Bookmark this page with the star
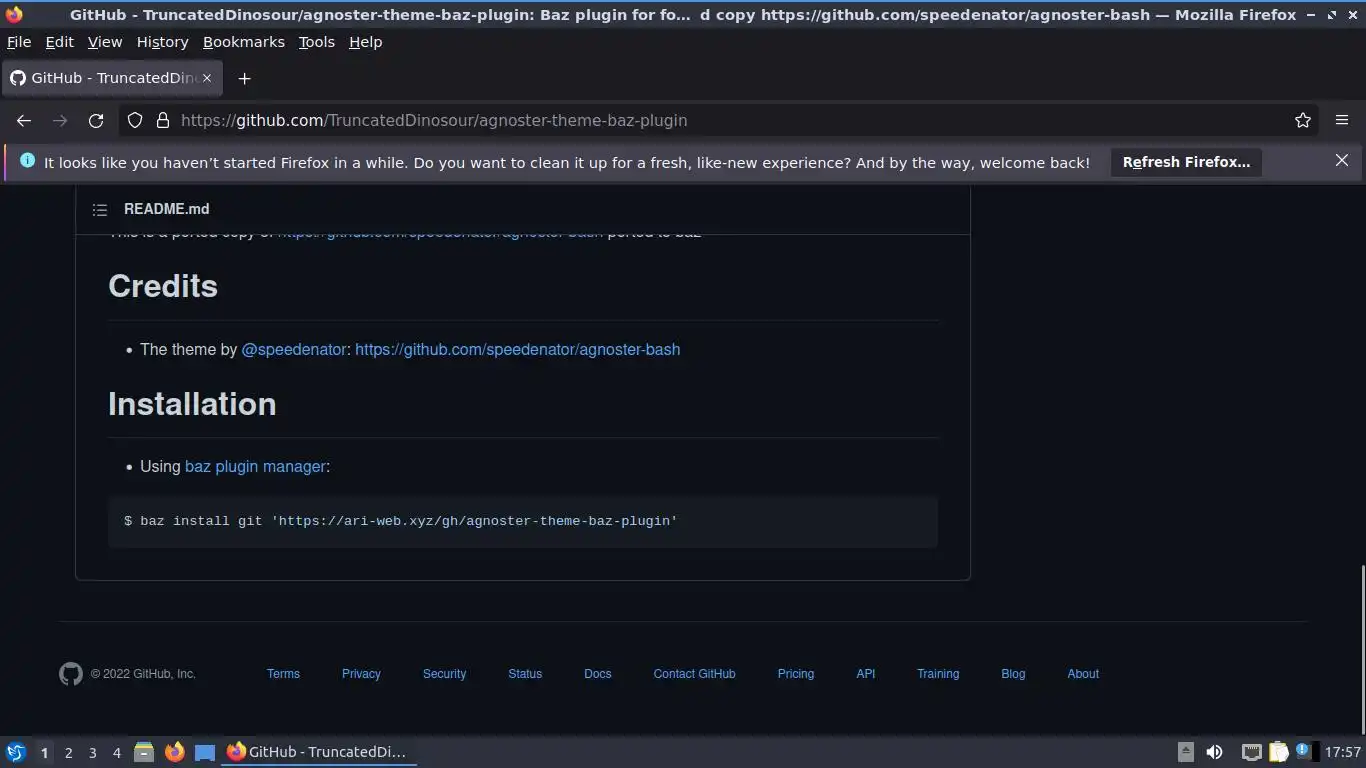 (x=1302, y=120)
